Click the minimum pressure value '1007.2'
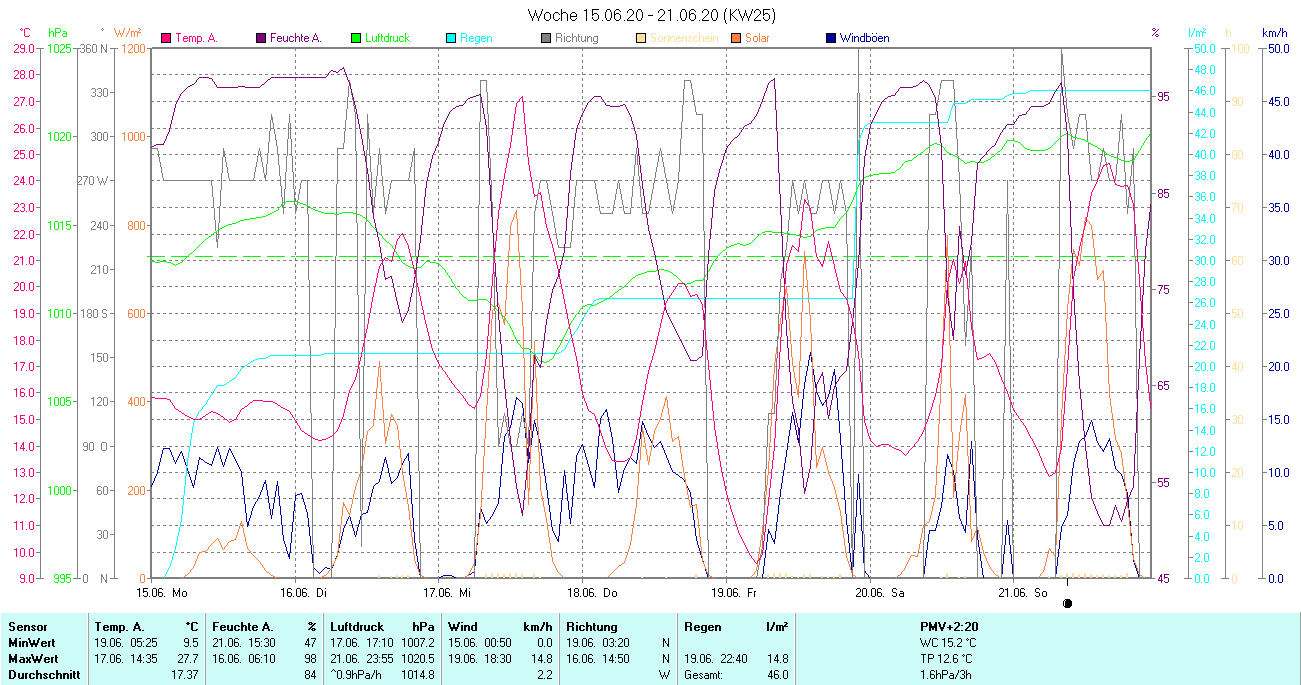1301x685 pixels. [417, 642]
